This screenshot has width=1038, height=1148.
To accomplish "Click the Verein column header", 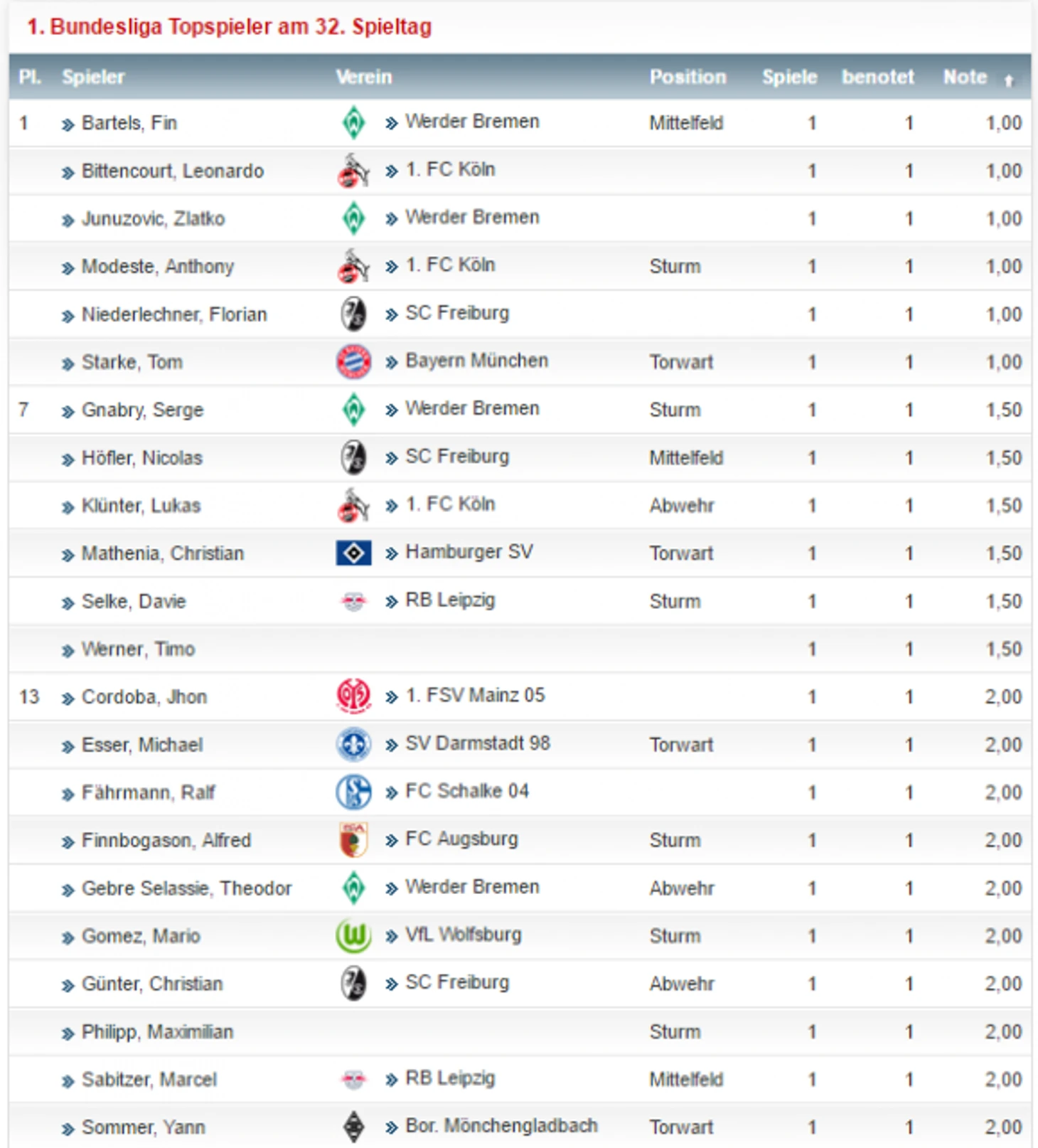I will pyautogui.click(x=363, y=77).
